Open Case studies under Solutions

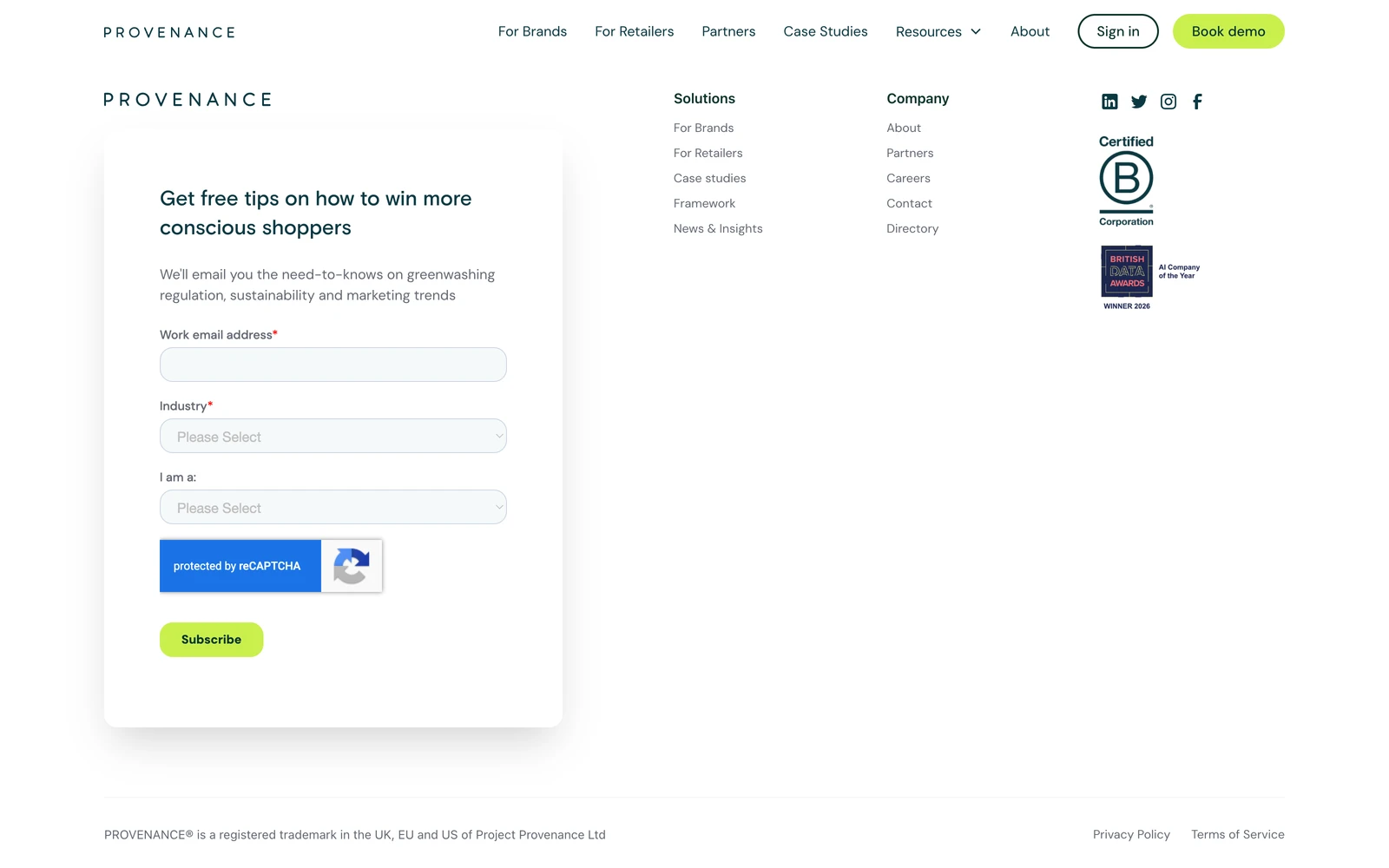coord(710,178)
